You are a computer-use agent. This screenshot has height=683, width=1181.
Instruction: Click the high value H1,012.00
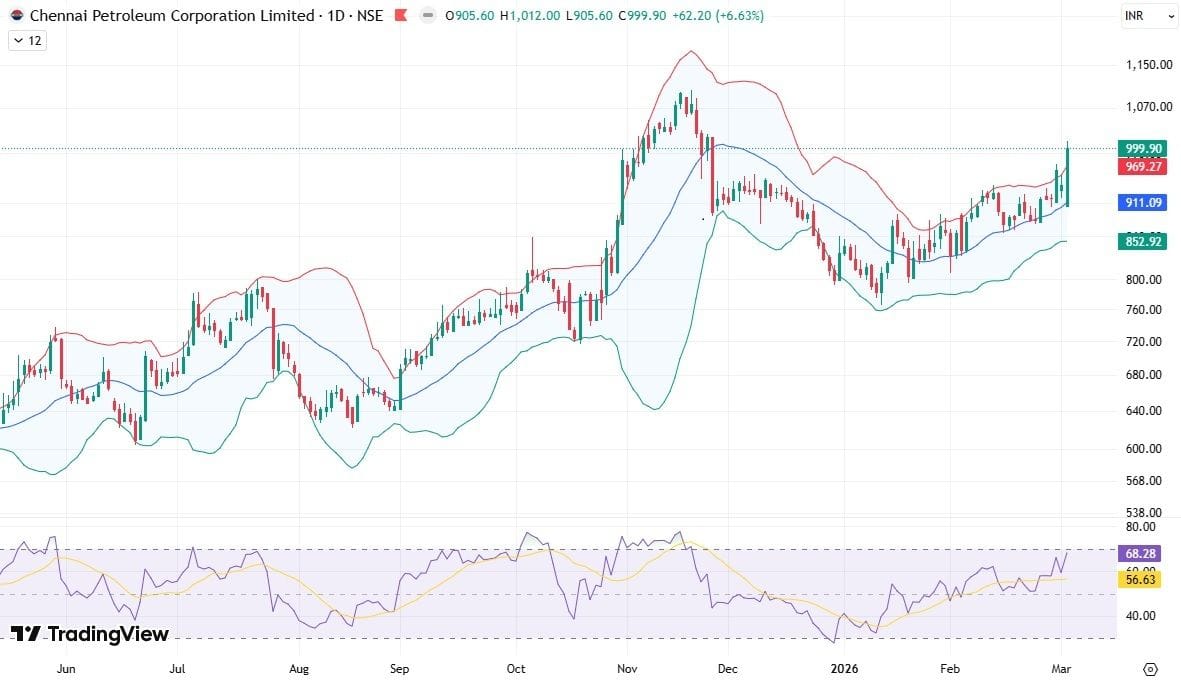click(x=530, y=15)
